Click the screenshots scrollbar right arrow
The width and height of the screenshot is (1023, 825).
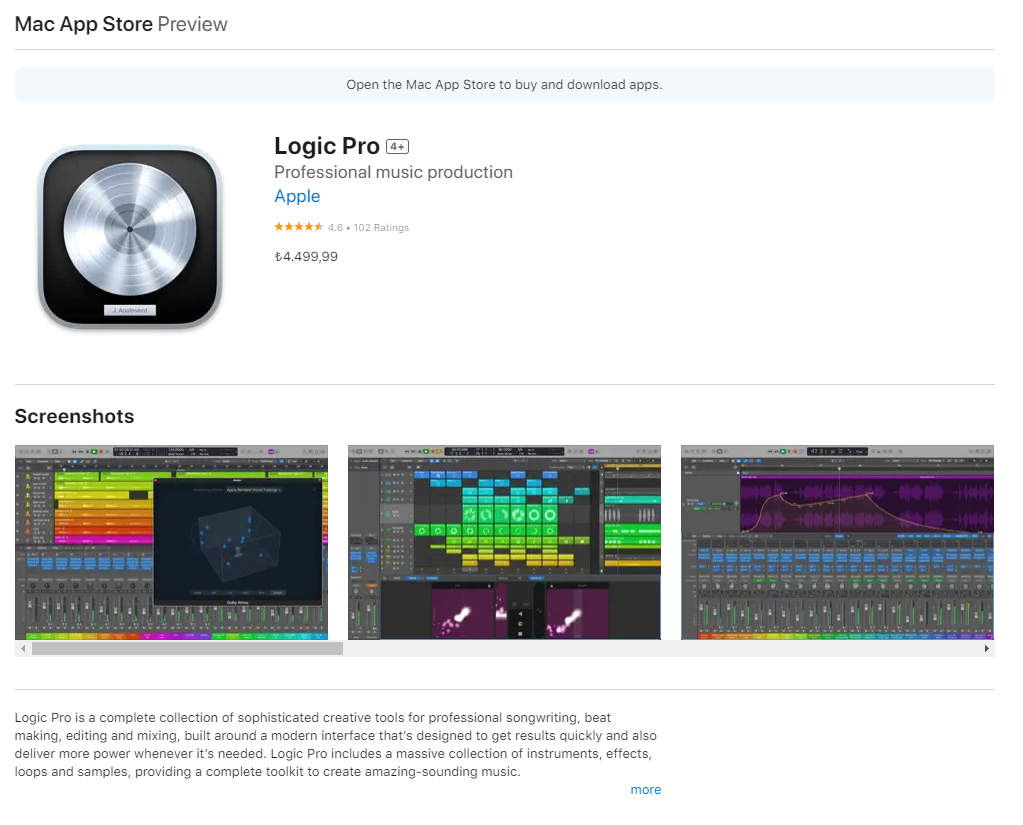(986, 649)
